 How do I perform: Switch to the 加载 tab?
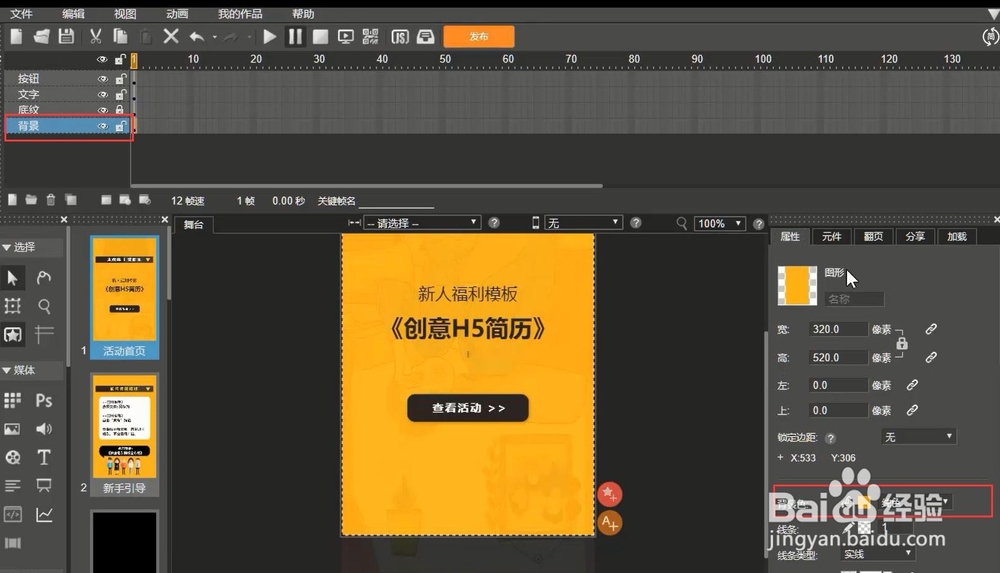[957, 236]
